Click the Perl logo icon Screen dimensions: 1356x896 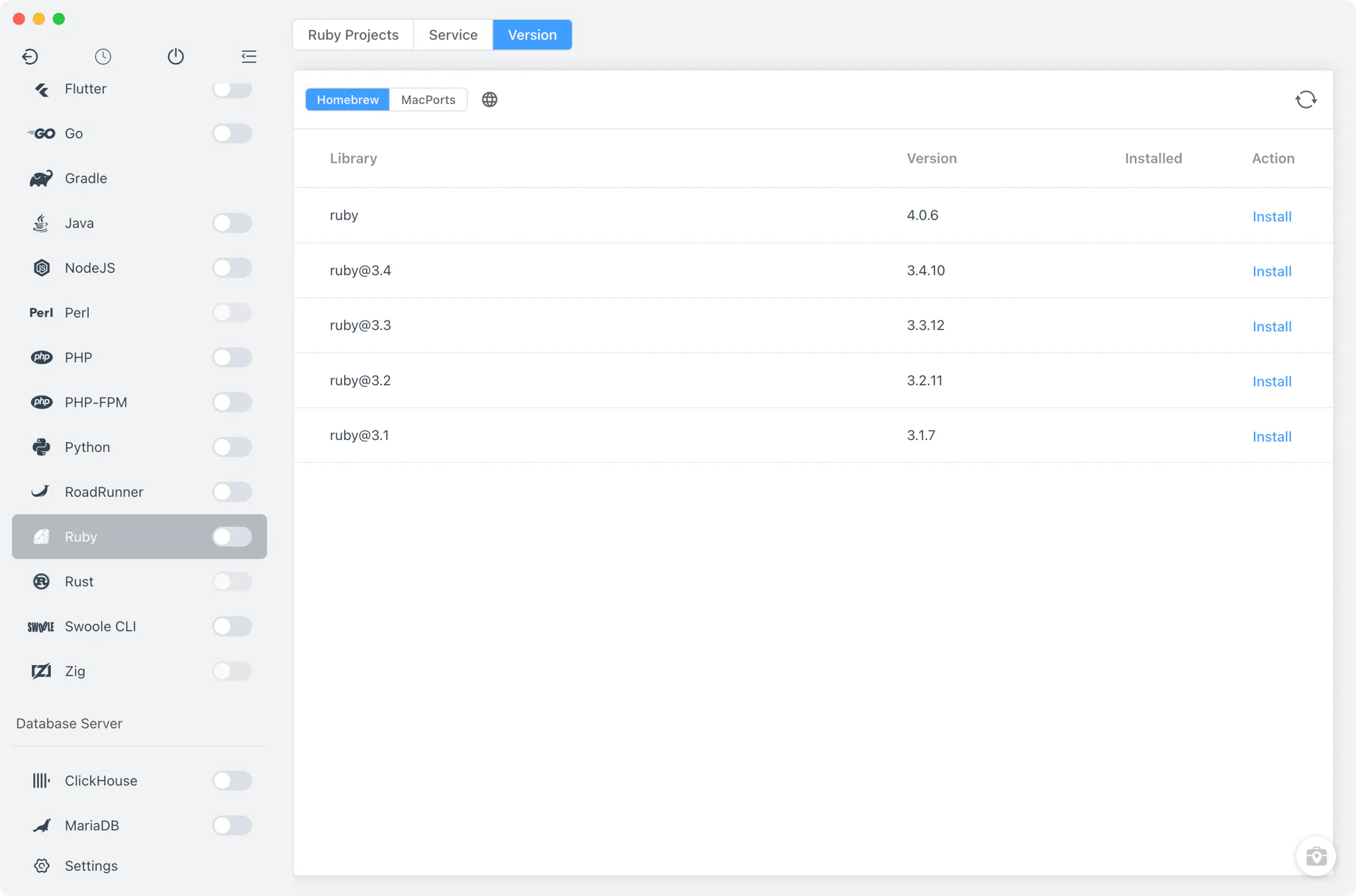41,312
